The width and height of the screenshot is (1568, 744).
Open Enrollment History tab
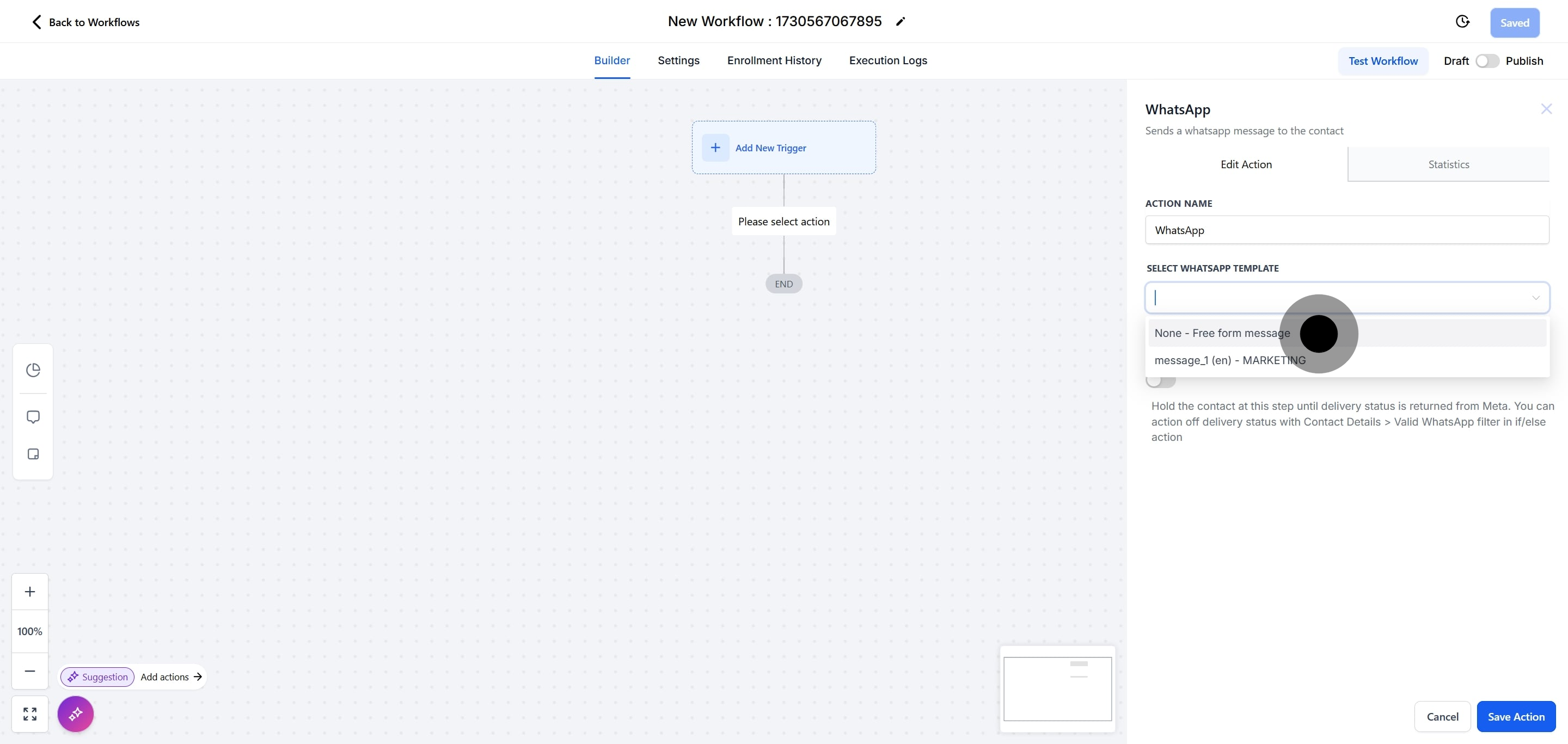tap(774, 61)
